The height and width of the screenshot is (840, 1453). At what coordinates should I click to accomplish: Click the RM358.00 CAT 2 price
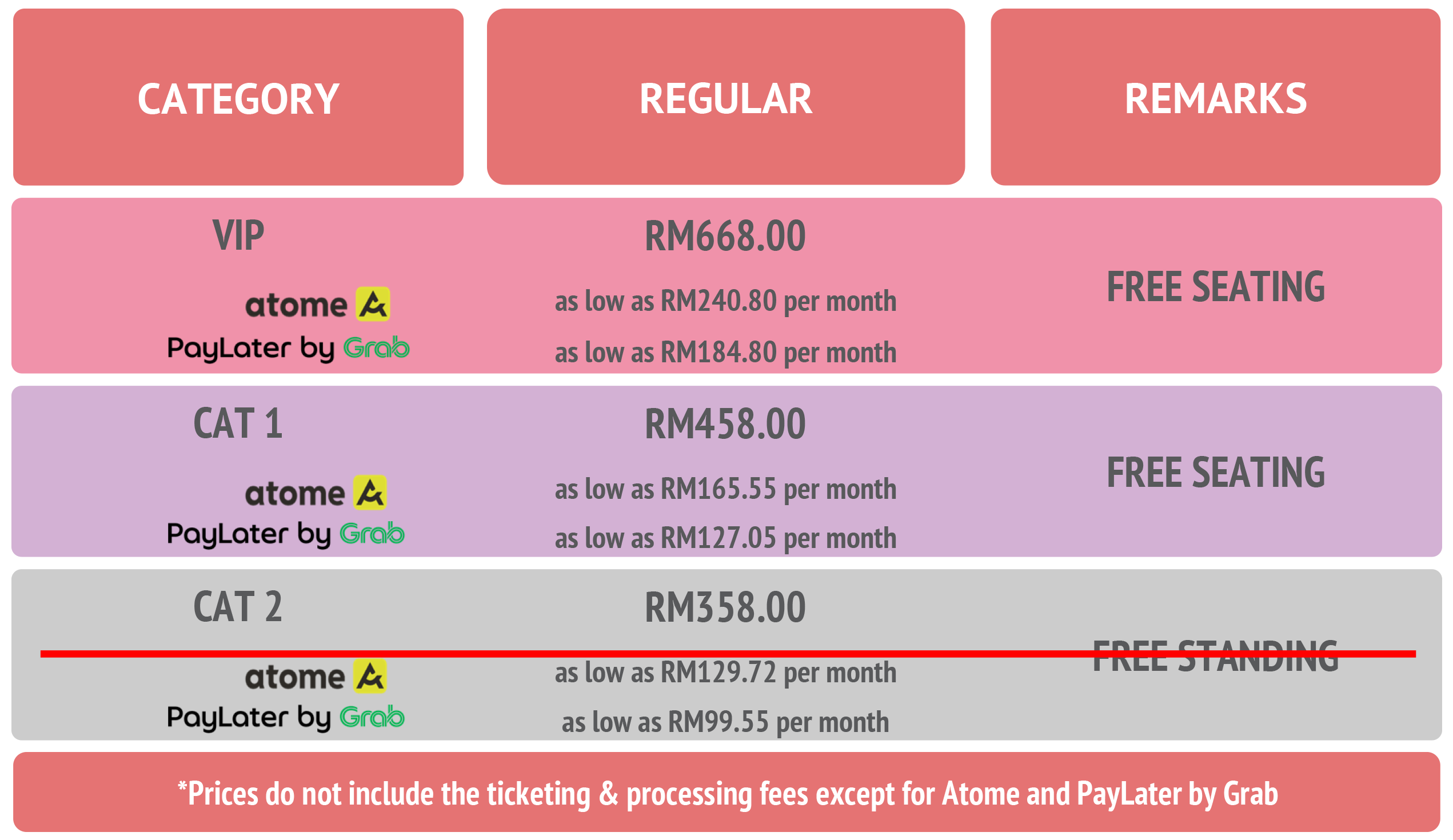pos(725,607)
